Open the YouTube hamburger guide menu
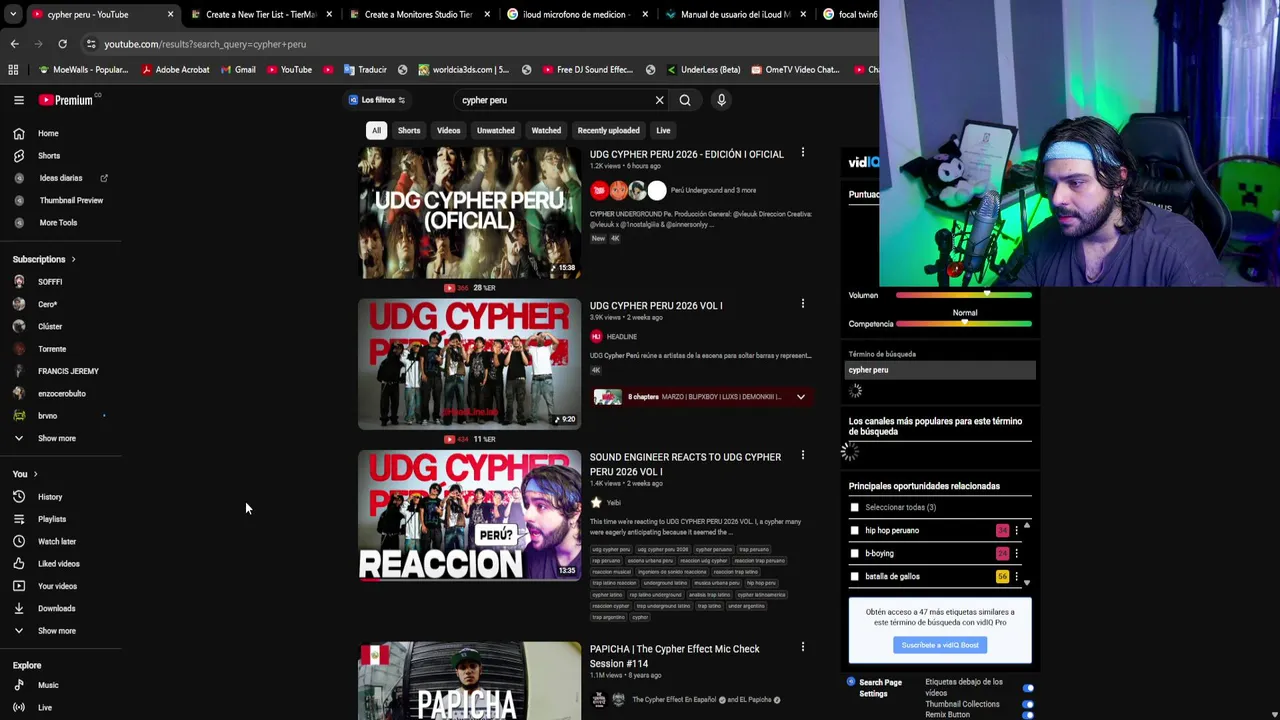Image resolution: width=1280 pixels, height=720 pixels. tap(18, 100)
